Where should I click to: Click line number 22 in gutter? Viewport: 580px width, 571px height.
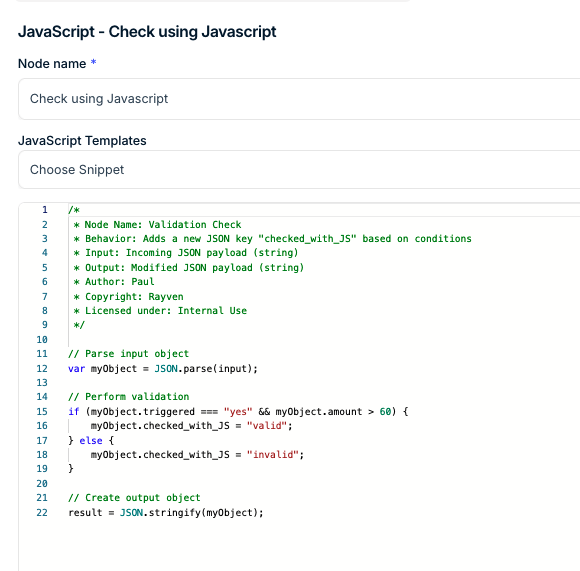[x=42, y=513]
